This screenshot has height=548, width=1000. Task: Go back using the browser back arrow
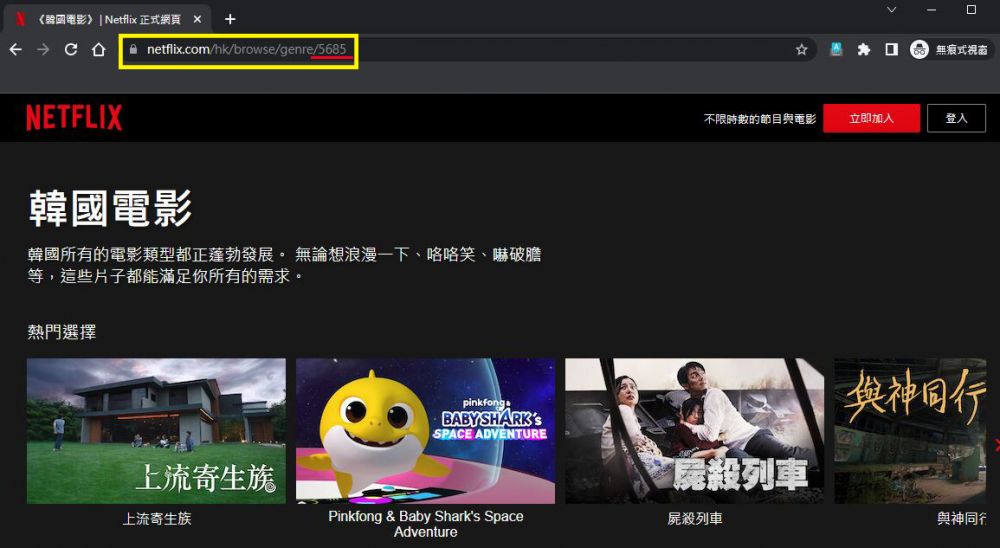tap(16, 50)
